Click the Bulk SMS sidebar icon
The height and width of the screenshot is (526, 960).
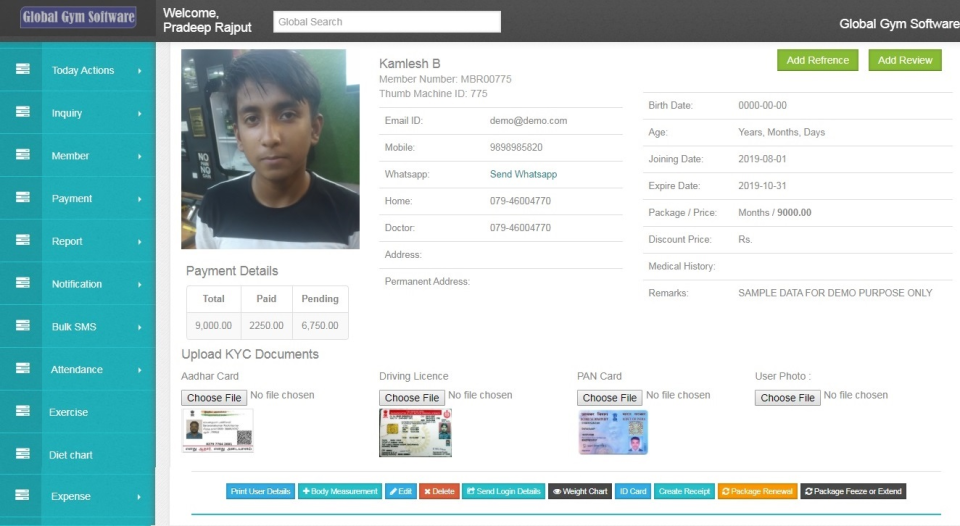(x=23, y=325)
